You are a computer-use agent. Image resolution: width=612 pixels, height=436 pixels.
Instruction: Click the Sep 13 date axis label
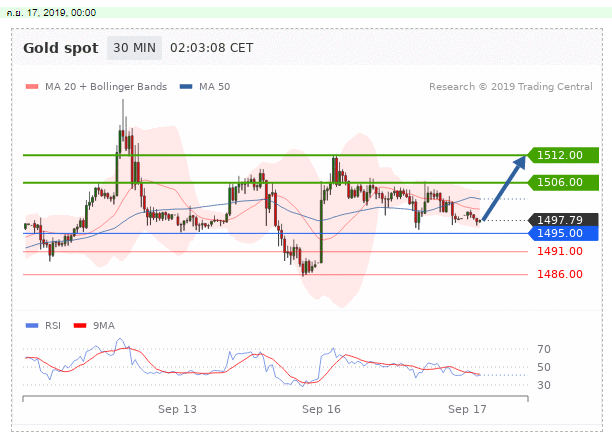click(x=177, y=409)
